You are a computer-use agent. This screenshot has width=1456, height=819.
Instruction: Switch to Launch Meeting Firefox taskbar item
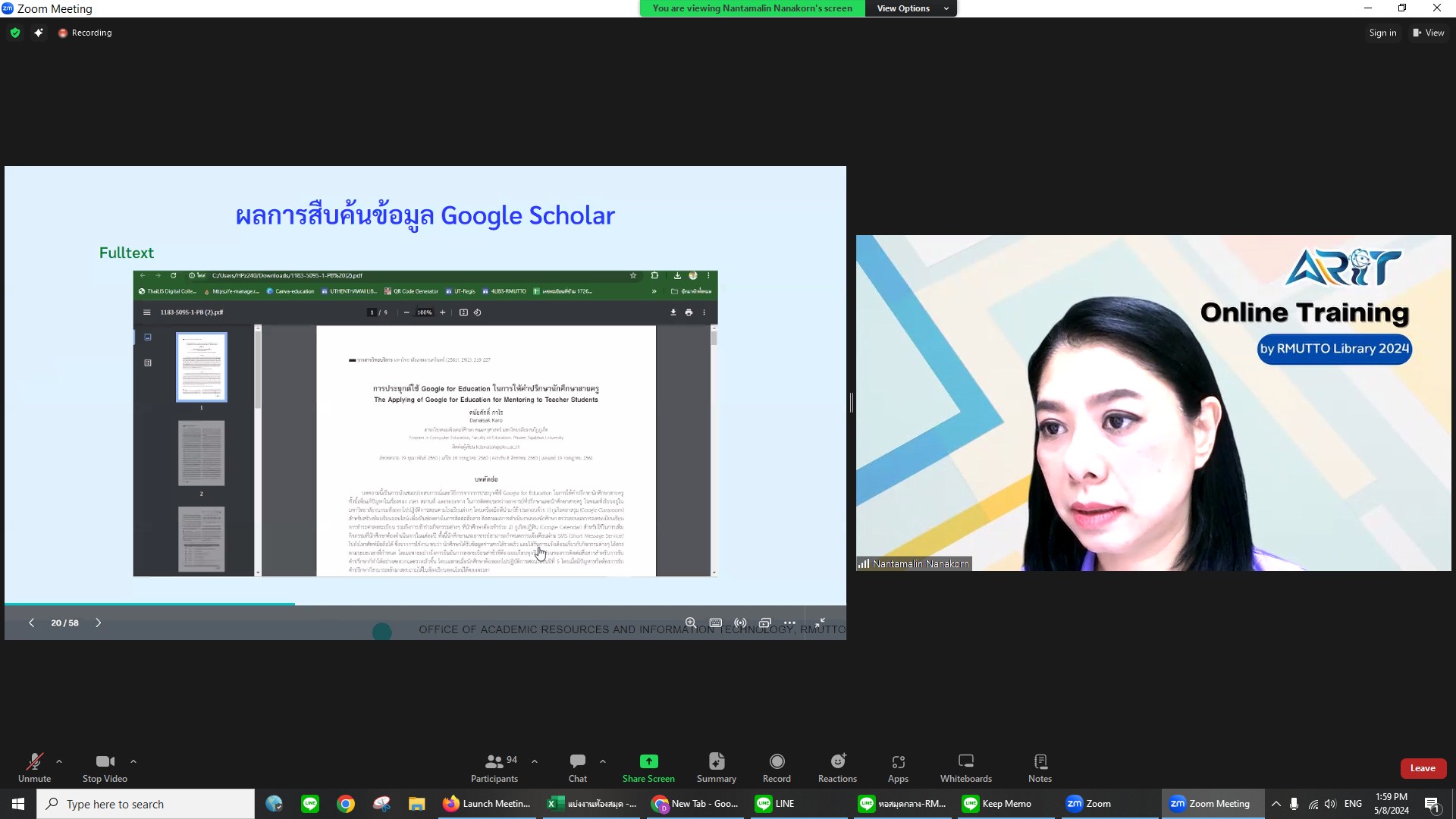click(x=488, y=804)
